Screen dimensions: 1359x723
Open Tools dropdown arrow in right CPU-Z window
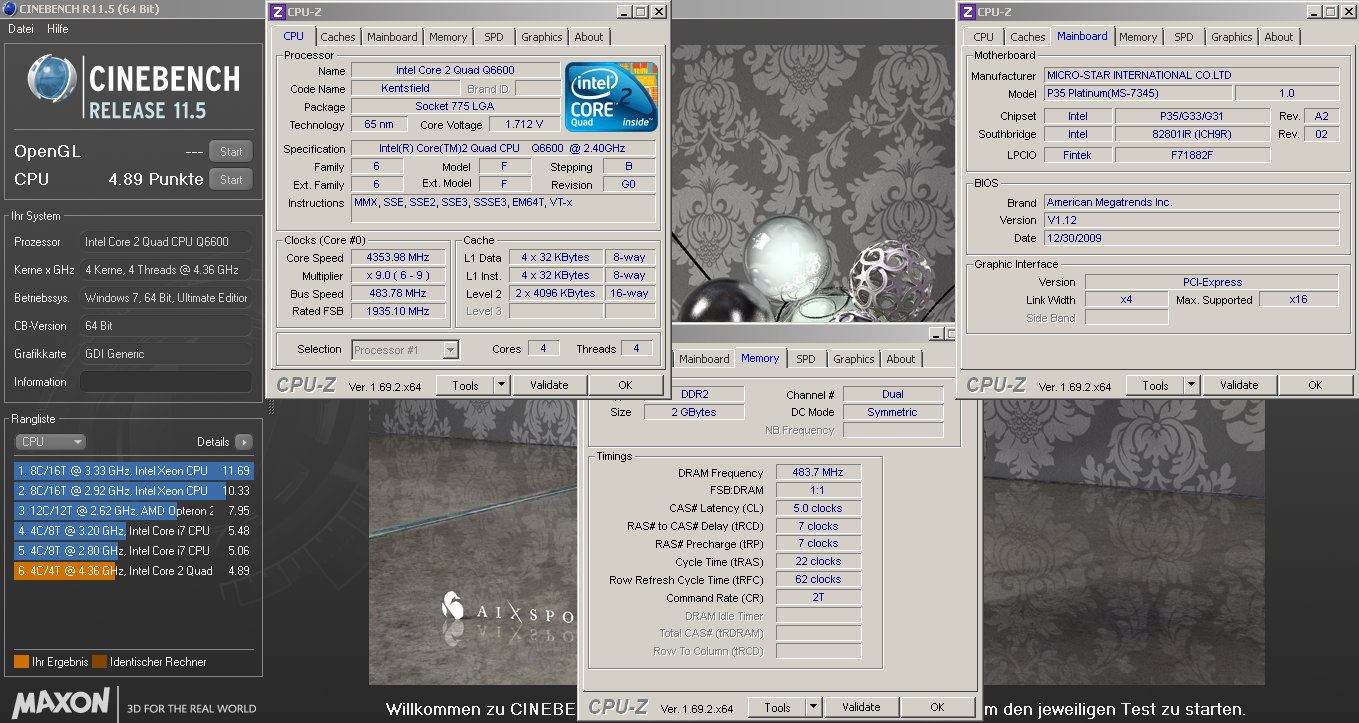click(1192, 385)
